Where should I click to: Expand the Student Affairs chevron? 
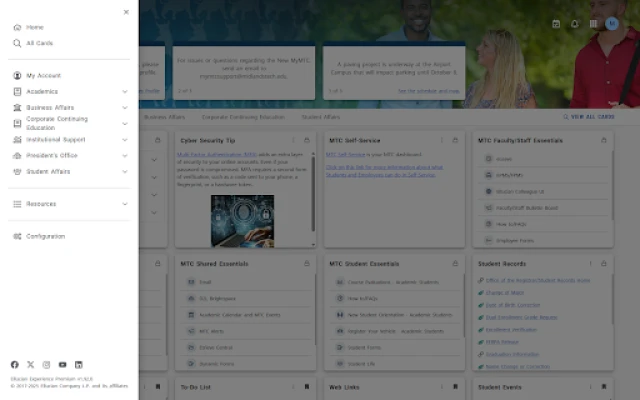[125, 171]
